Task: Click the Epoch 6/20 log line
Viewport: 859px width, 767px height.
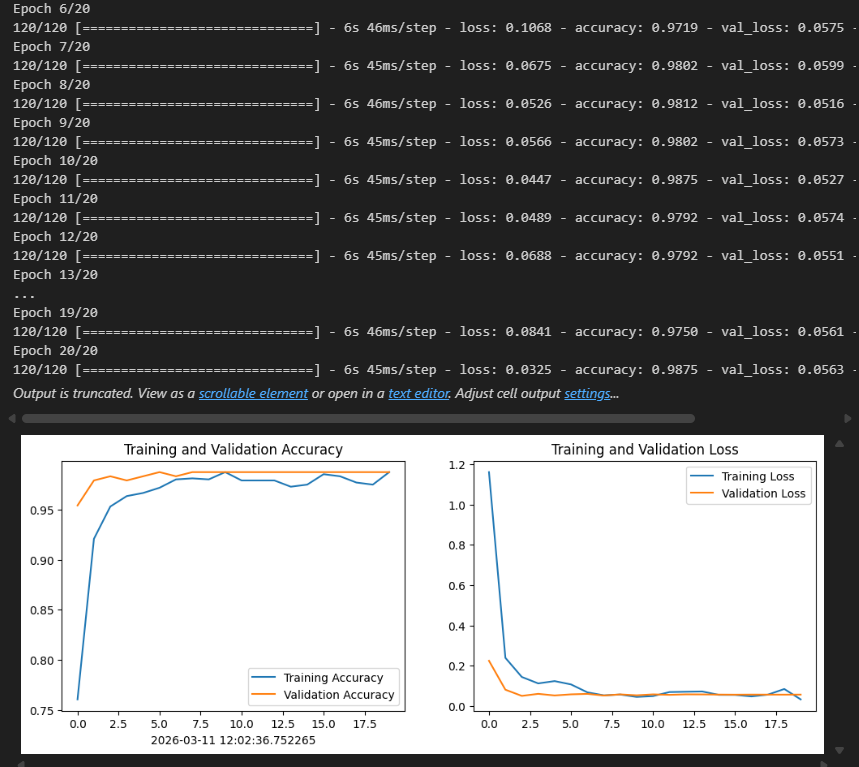Action: [x=51, y=9]
